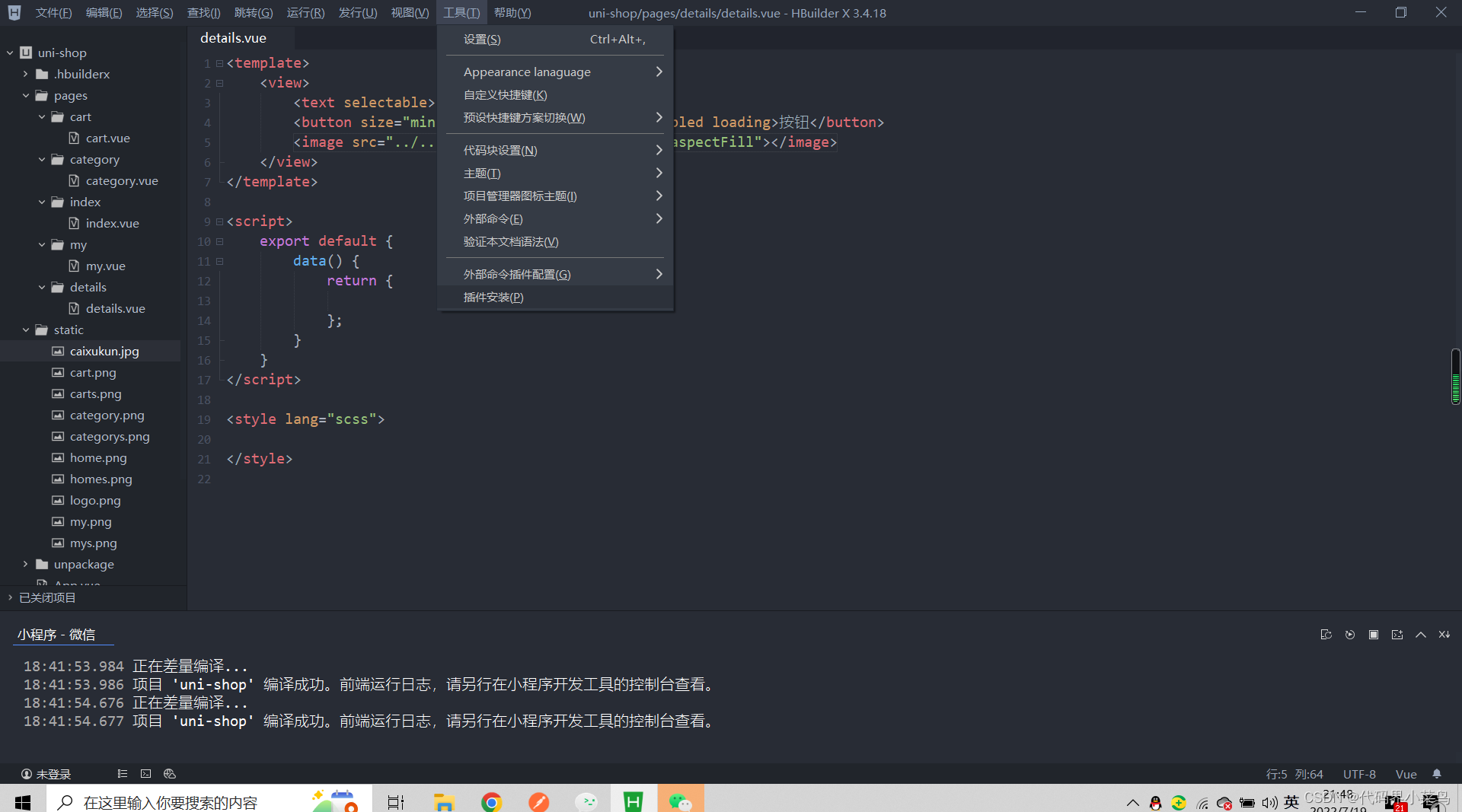Expand the .hbuilderx folder
1462x812 pixels.
click(x=25, y=74)
